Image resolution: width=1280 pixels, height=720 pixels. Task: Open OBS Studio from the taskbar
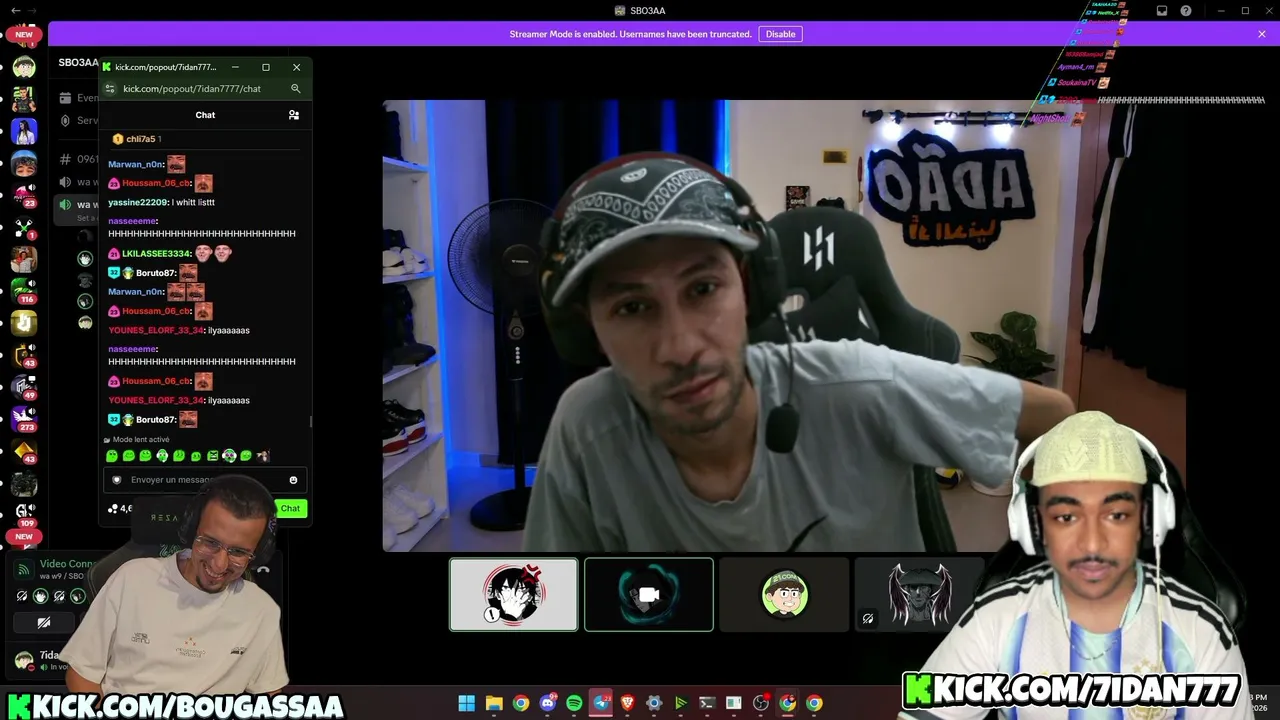[x=761, y=703]
